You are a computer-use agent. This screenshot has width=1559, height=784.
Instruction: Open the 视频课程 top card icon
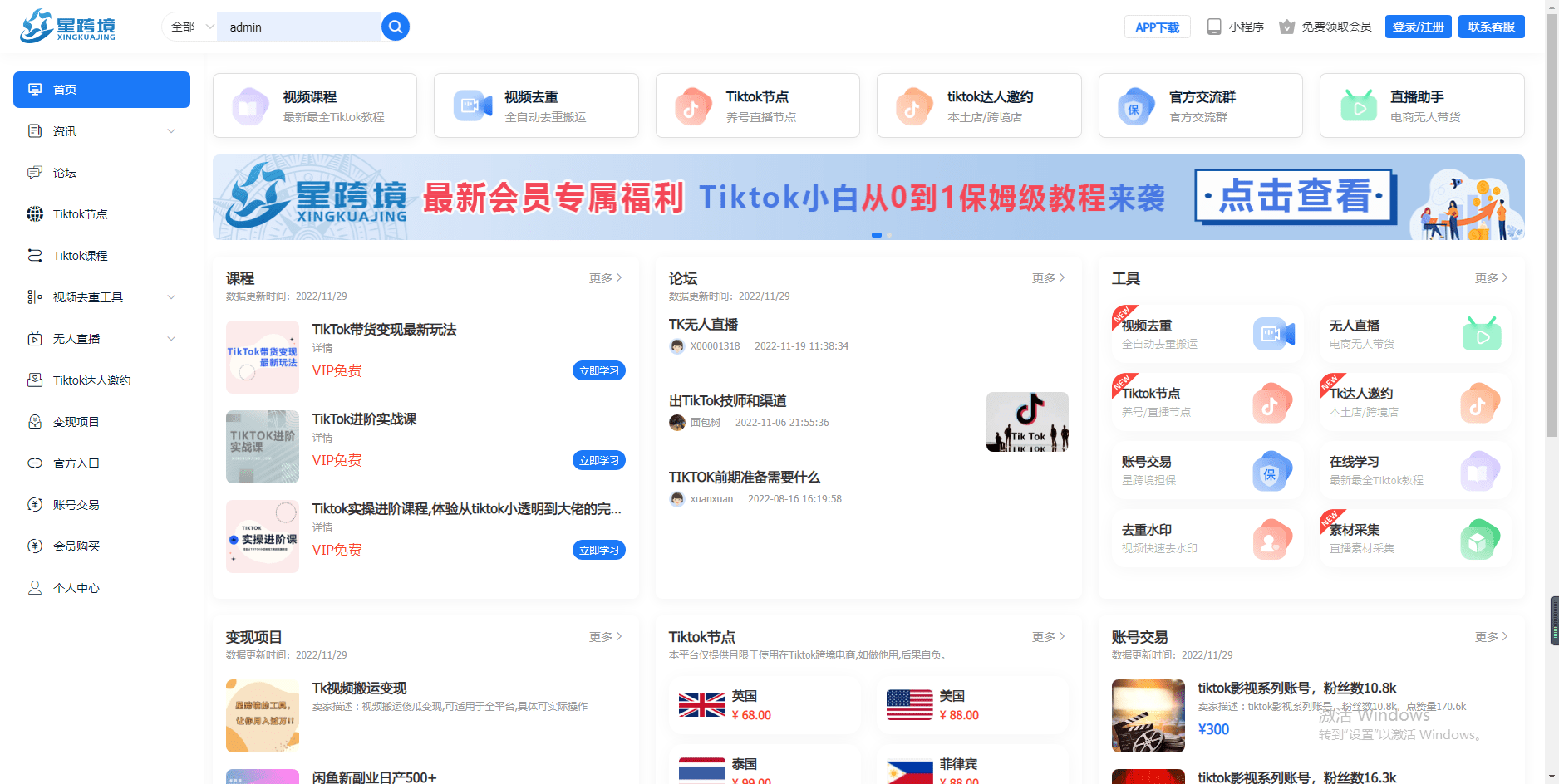tap(250, 106)
